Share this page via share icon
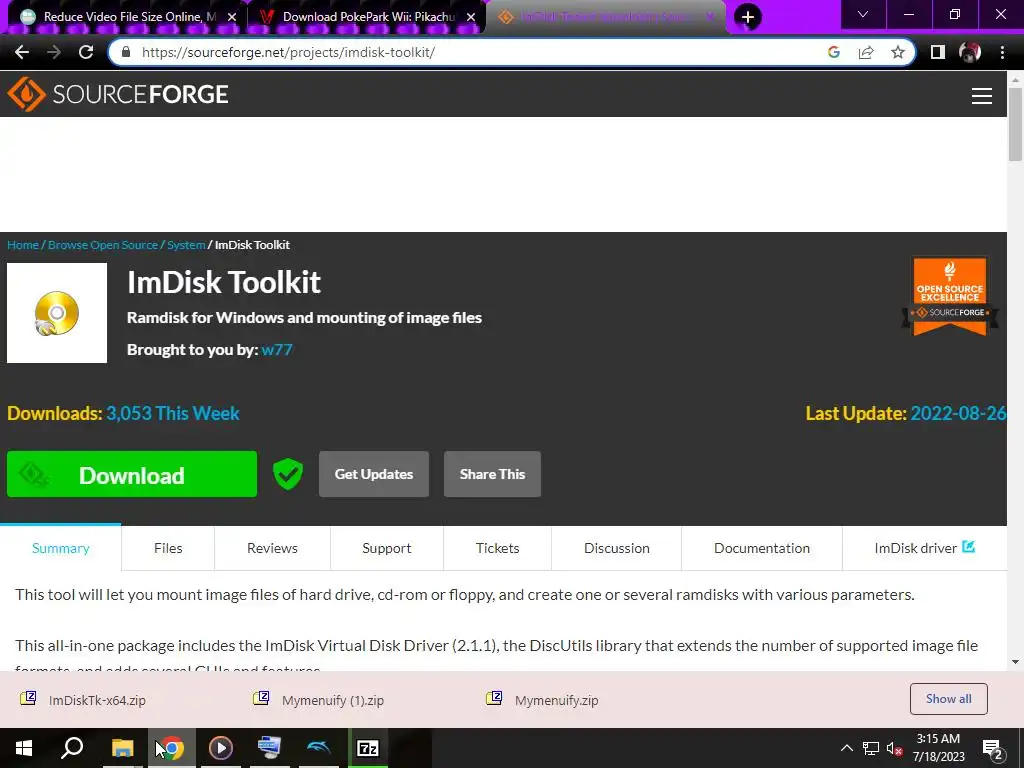Viewport: 1024px width, 768px height. (x=866, y=52)
